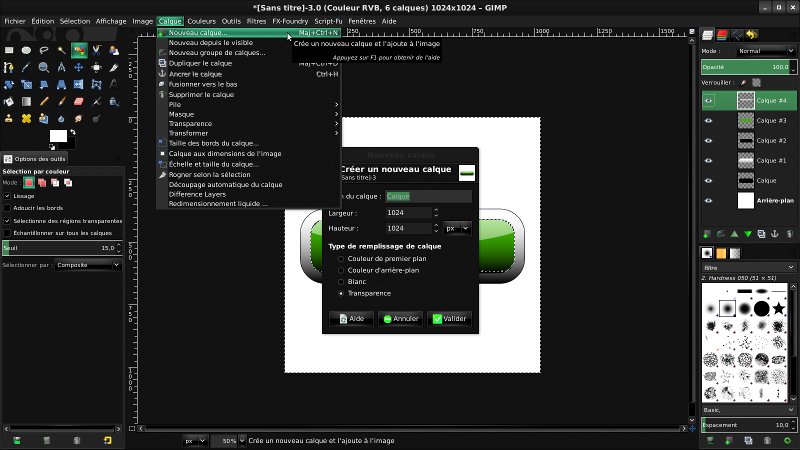Select the Rectangle Select tool

[x=9, y=50]
